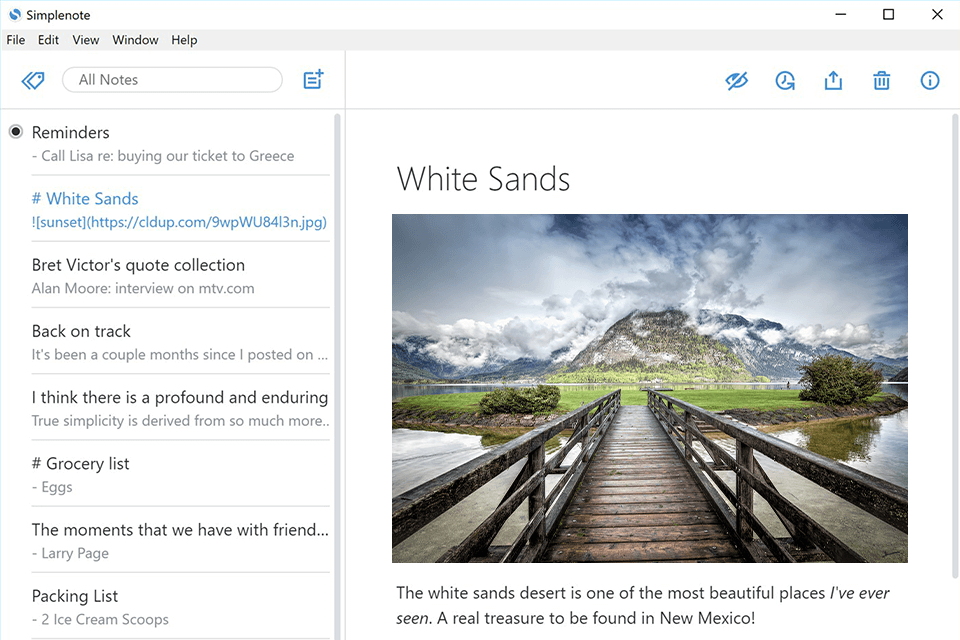The image size is (960, 640).
Task: Minimize the Simplenote window
Action: coord(841,15)
